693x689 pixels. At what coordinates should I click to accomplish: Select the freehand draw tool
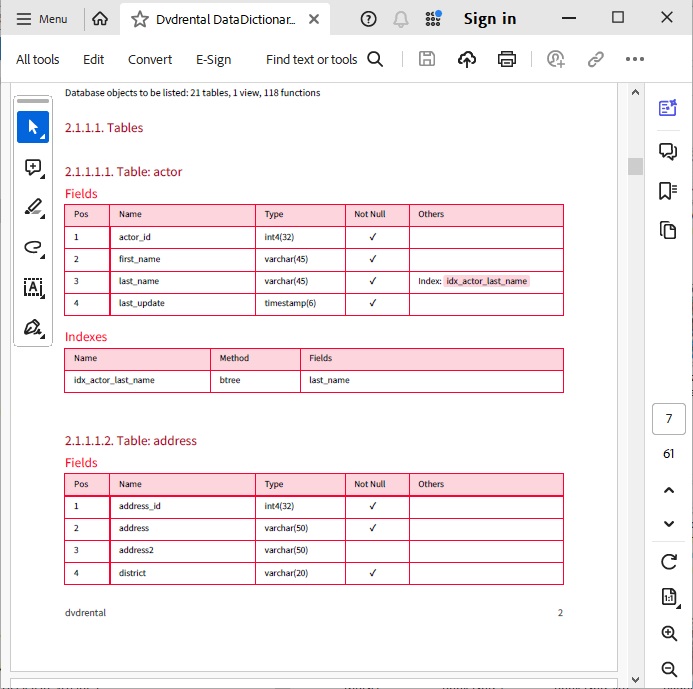pos(33,248)
